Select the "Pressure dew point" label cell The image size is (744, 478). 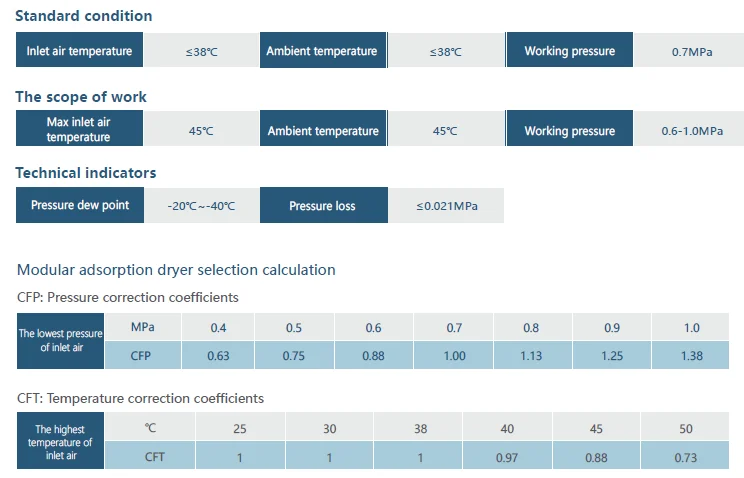[x=80, y=205]
